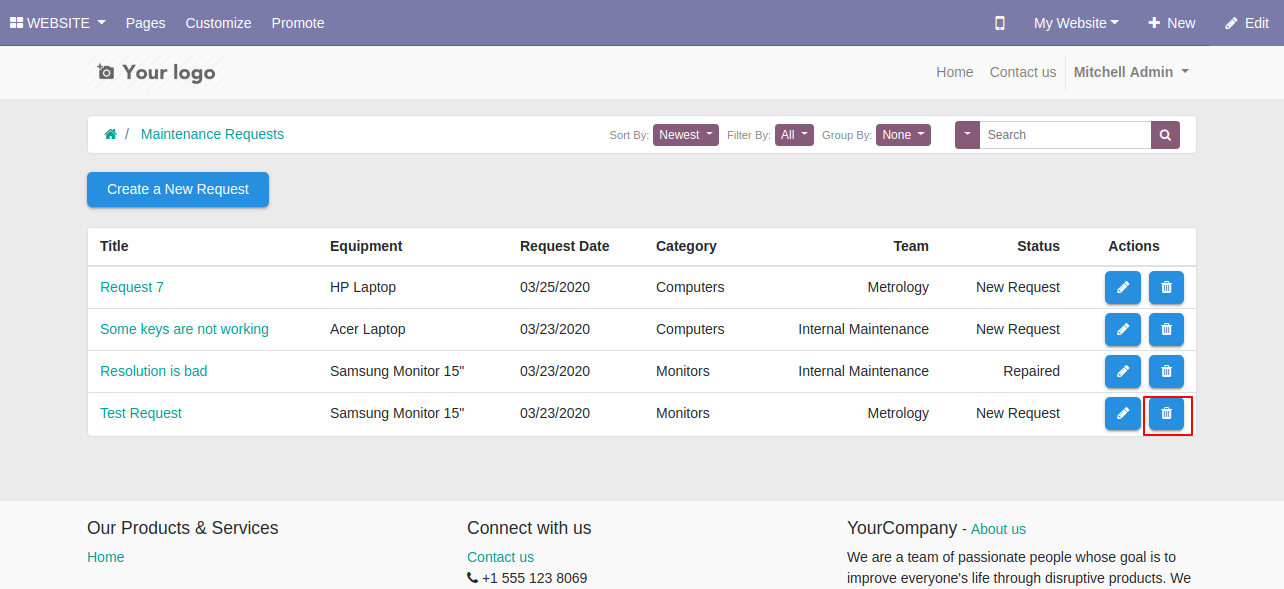This screenshot has width=1284, height=589.
Task: Click Create a New Request button
Action: (178, 189)
